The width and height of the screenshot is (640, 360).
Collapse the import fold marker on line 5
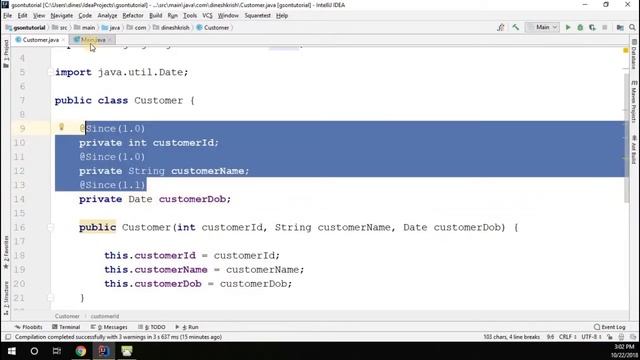coord(50,72)
